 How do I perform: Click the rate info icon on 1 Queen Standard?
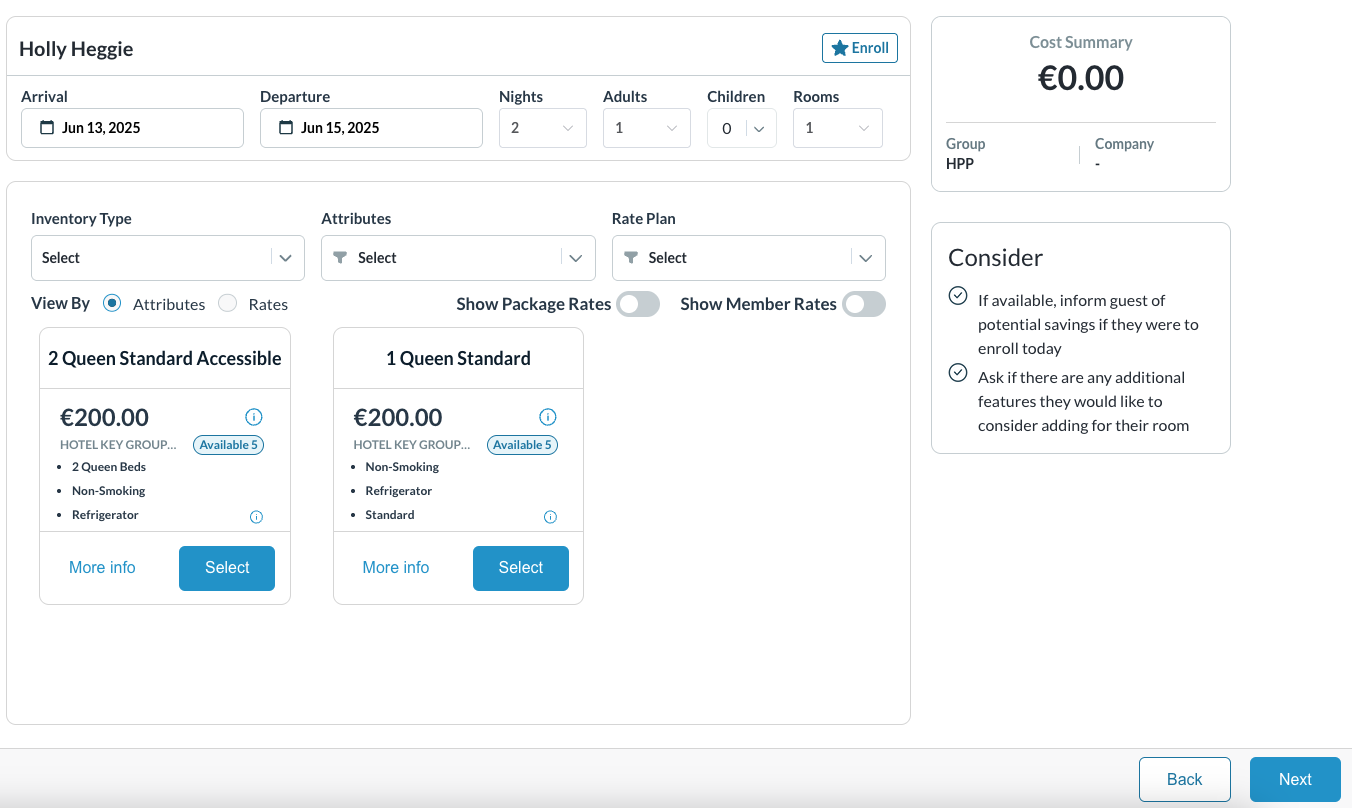tap(547, 417)
